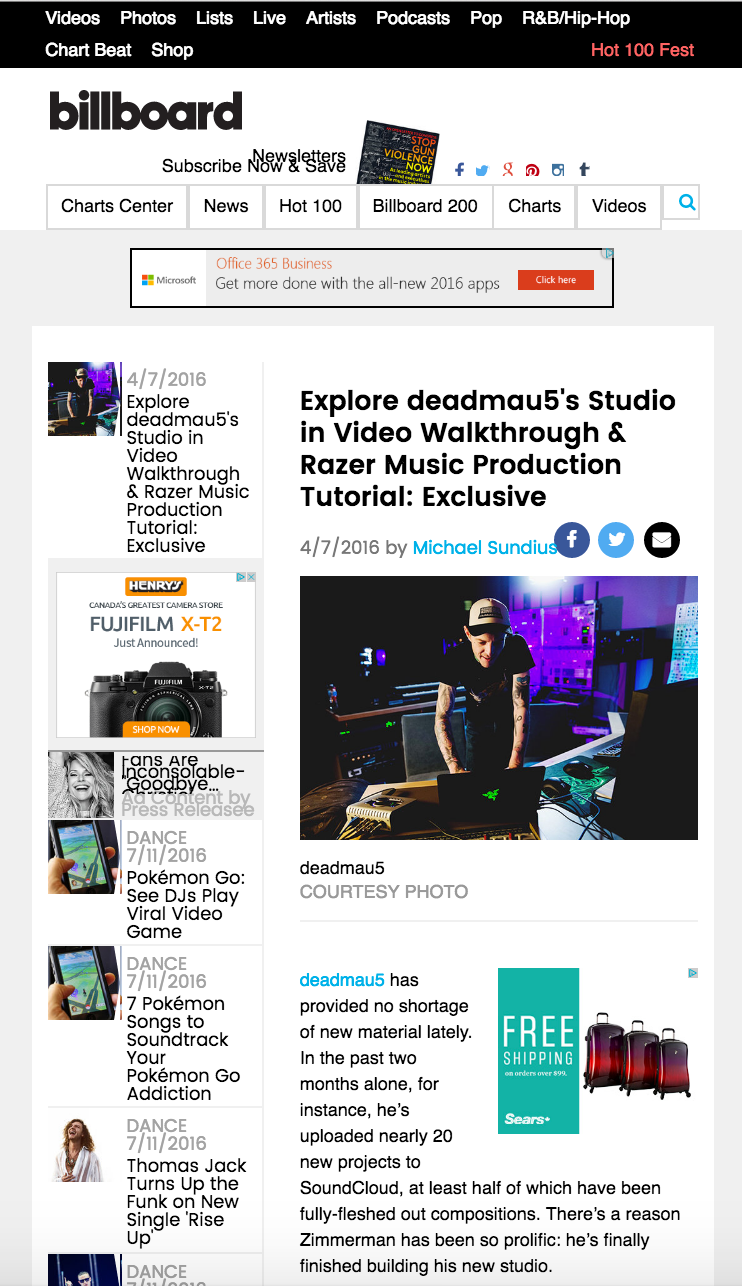
Task: Open sidebar deadmau5 studio thumbnail
Action: coord(84,399)
